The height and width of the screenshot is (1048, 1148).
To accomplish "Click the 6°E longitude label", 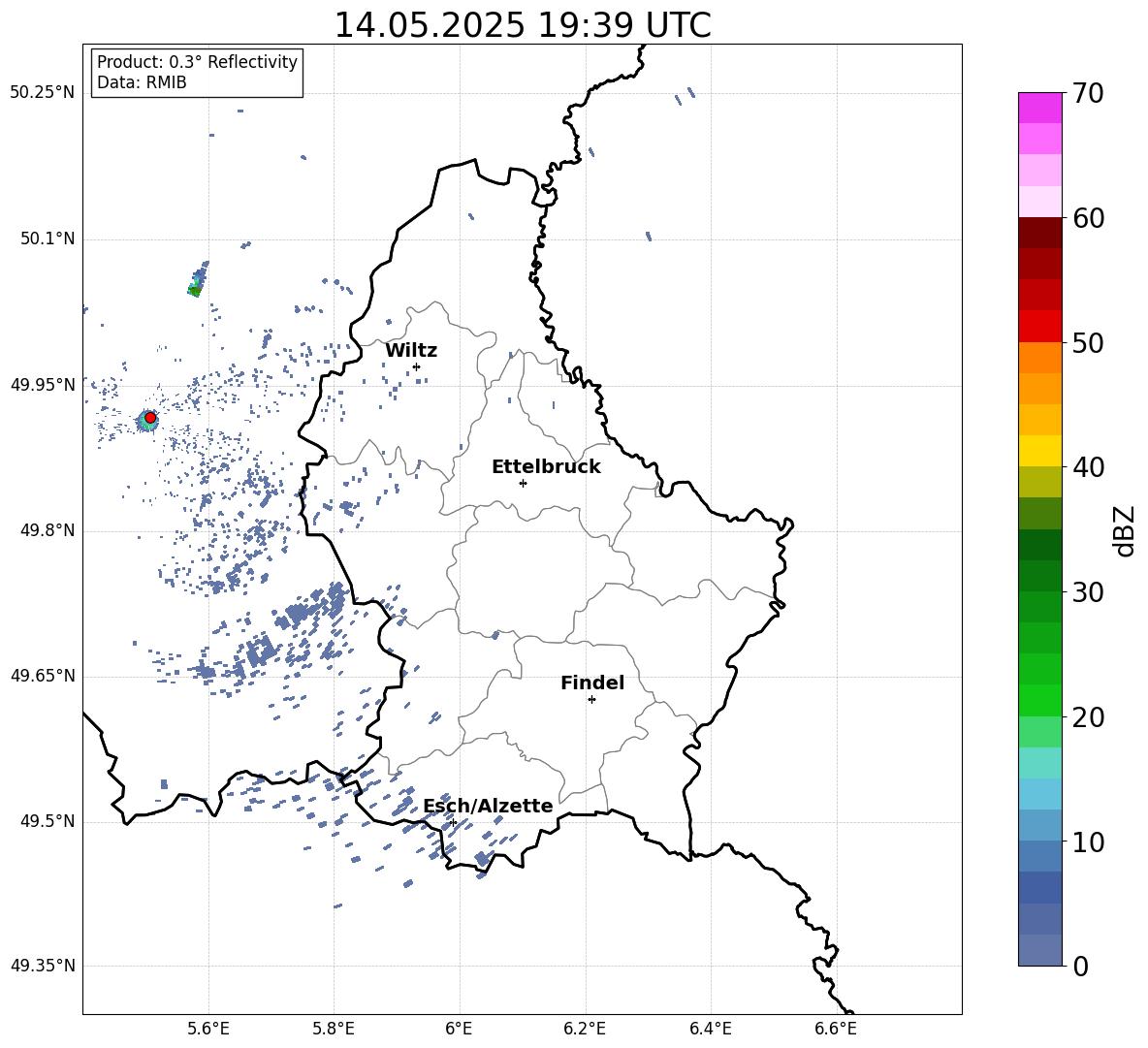I will (x=459, y=1030).
